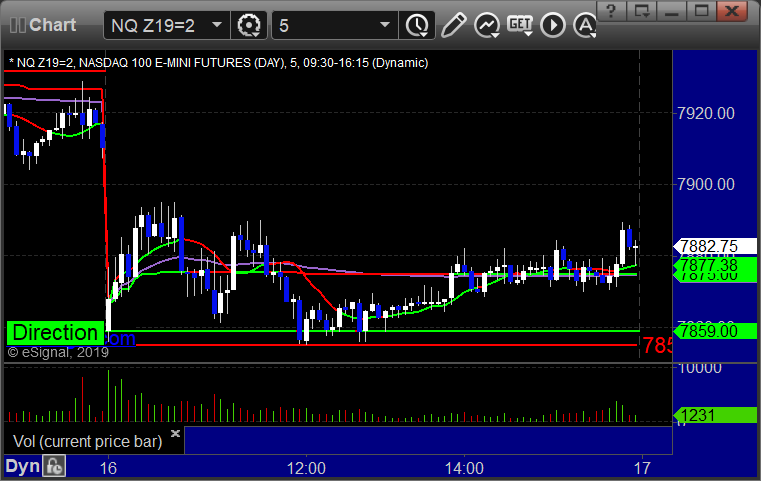Click the pop-out window icon
Viewport: 761px width, 481px height.
[x=641, y=11]
